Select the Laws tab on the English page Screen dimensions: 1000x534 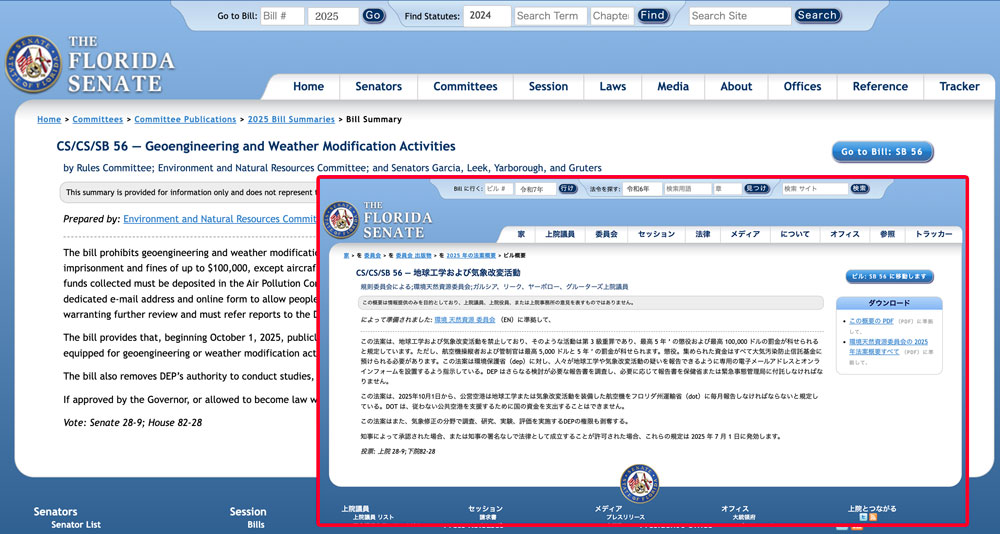pos(613,87)
